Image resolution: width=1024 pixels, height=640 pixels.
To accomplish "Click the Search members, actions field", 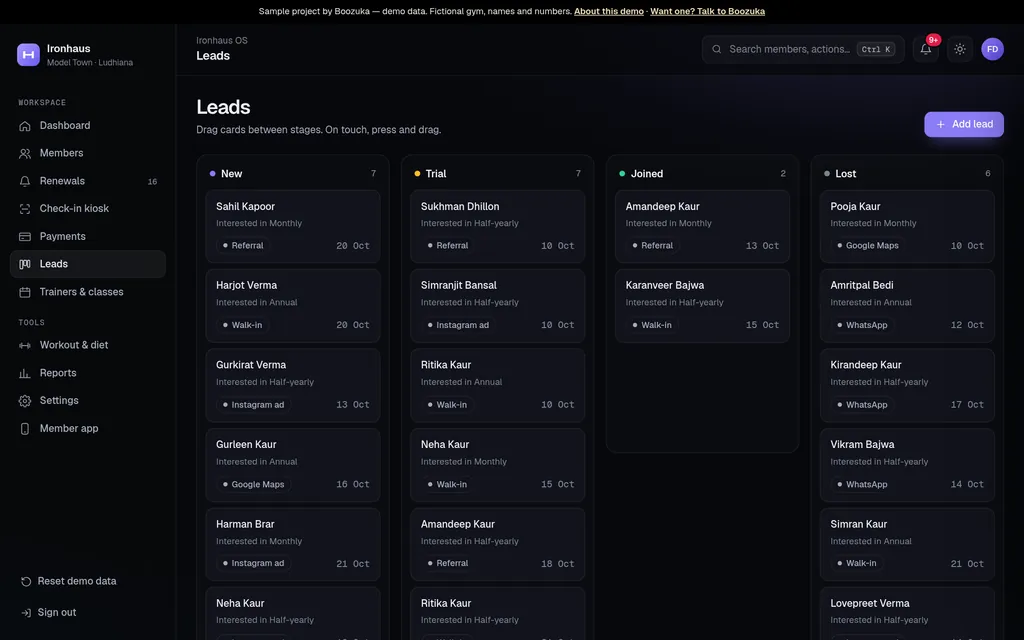I will click(x=803, y=49).
